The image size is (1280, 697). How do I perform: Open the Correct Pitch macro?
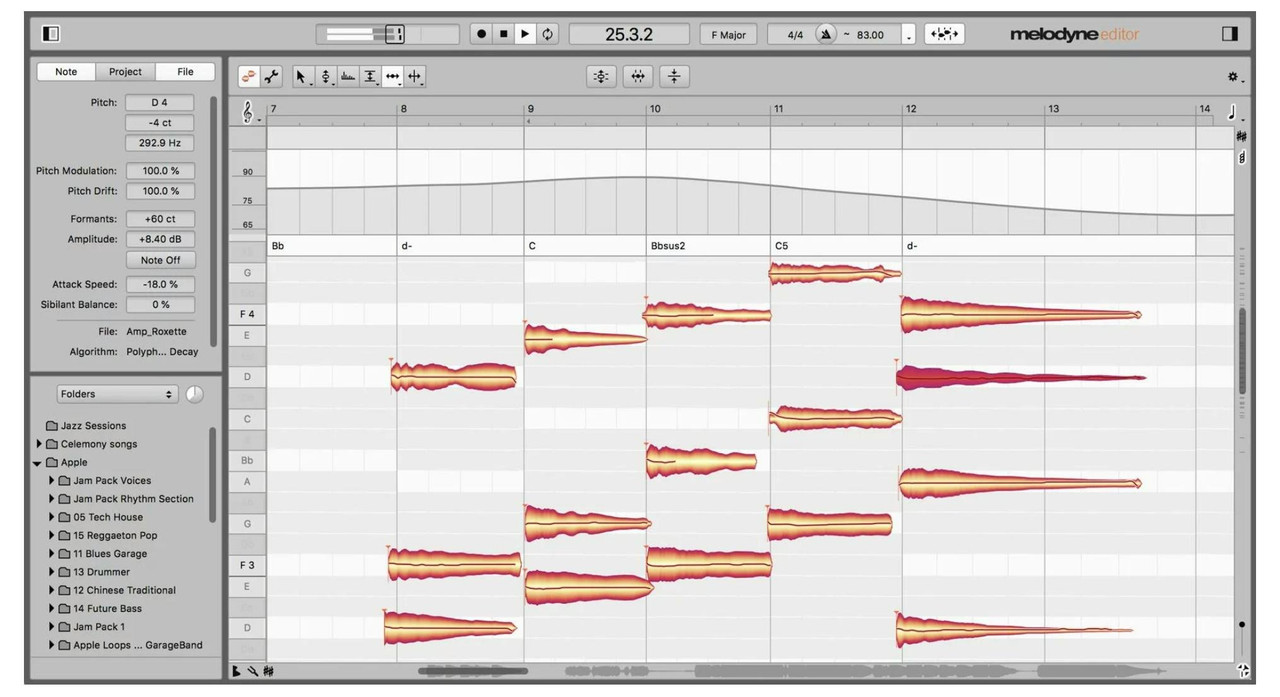[601, 76]
